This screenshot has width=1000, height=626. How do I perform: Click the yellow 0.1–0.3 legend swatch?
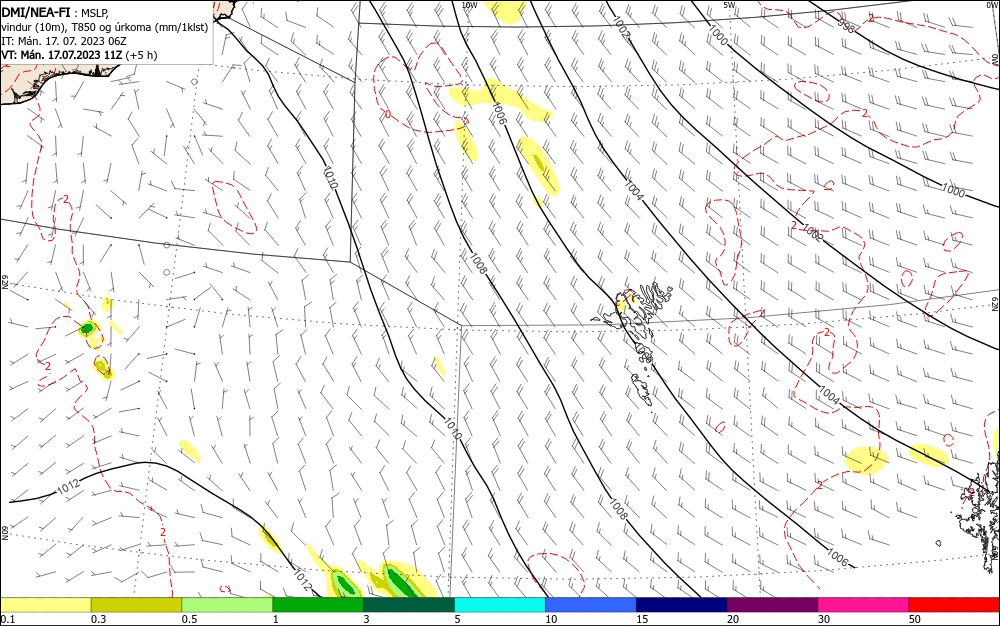coord(46,605)
